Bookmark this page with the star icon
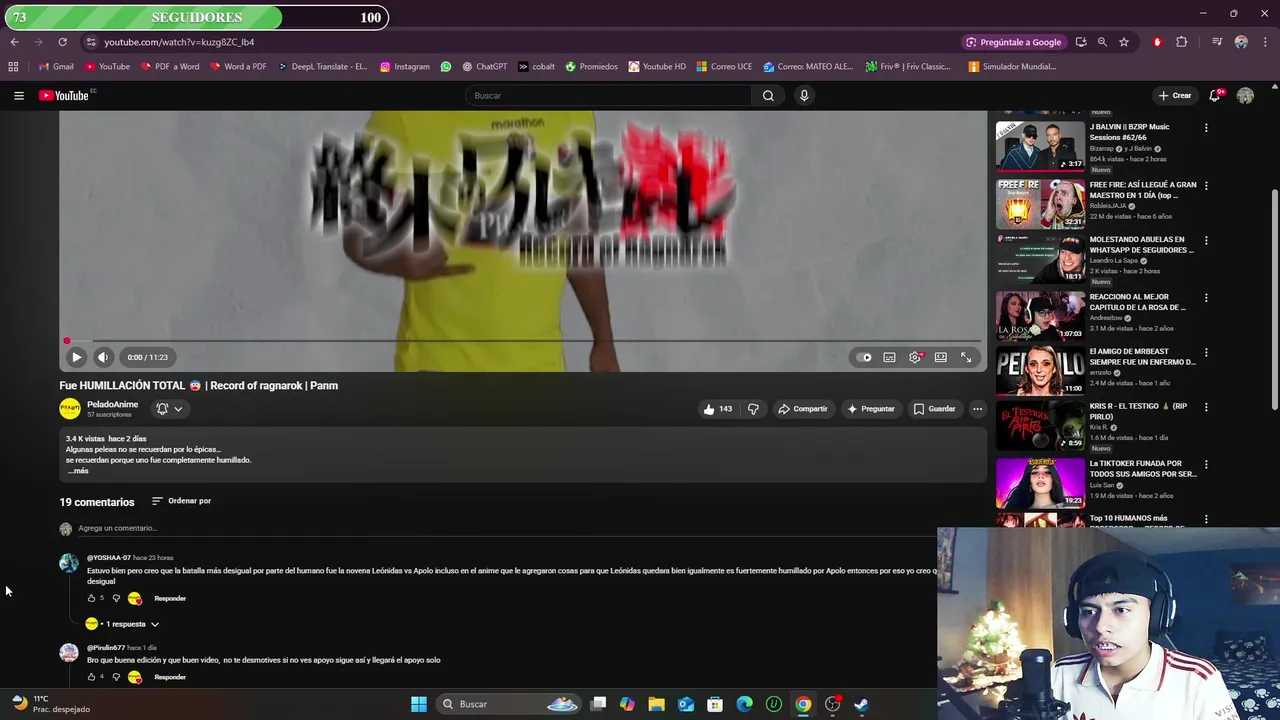Screen dimensions: 1280x720 pyautogui.click(x=1124, y=42)
